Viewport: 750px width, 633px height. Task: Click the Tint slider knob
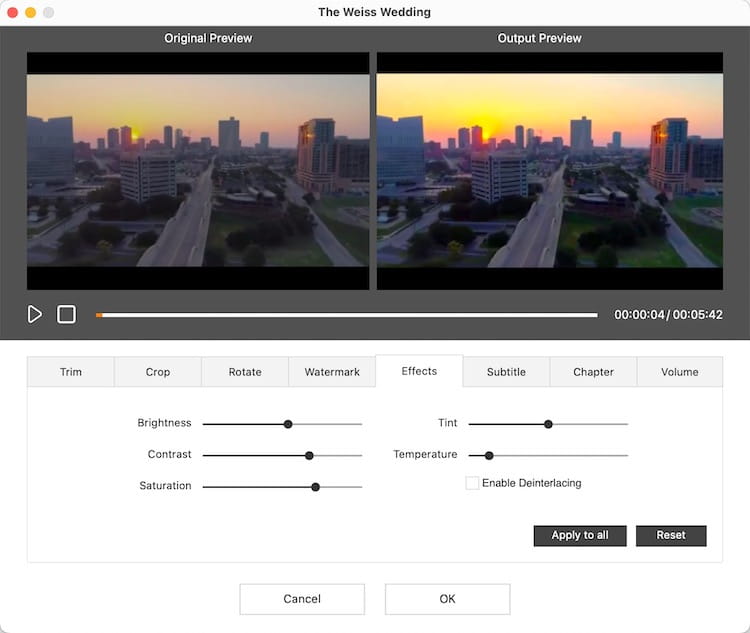point(549,424)
